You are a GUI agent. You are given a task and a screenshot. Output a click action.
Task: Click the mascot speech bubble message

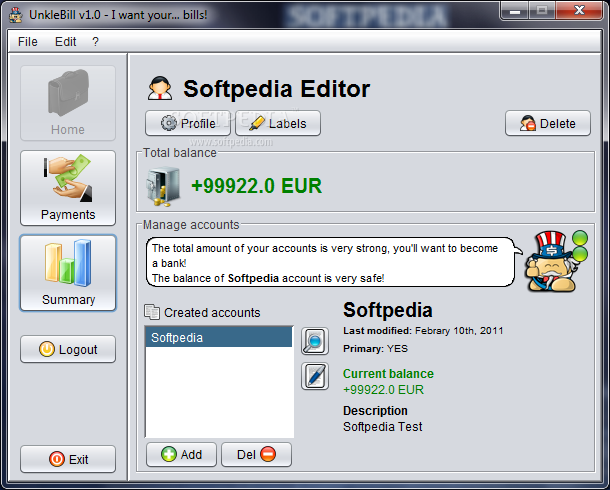tap(330, 262)
